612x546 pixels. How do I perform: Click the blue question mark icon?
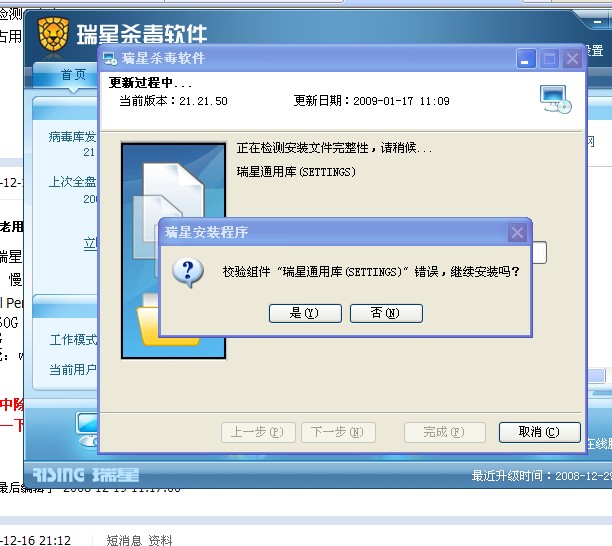(188, 272)
